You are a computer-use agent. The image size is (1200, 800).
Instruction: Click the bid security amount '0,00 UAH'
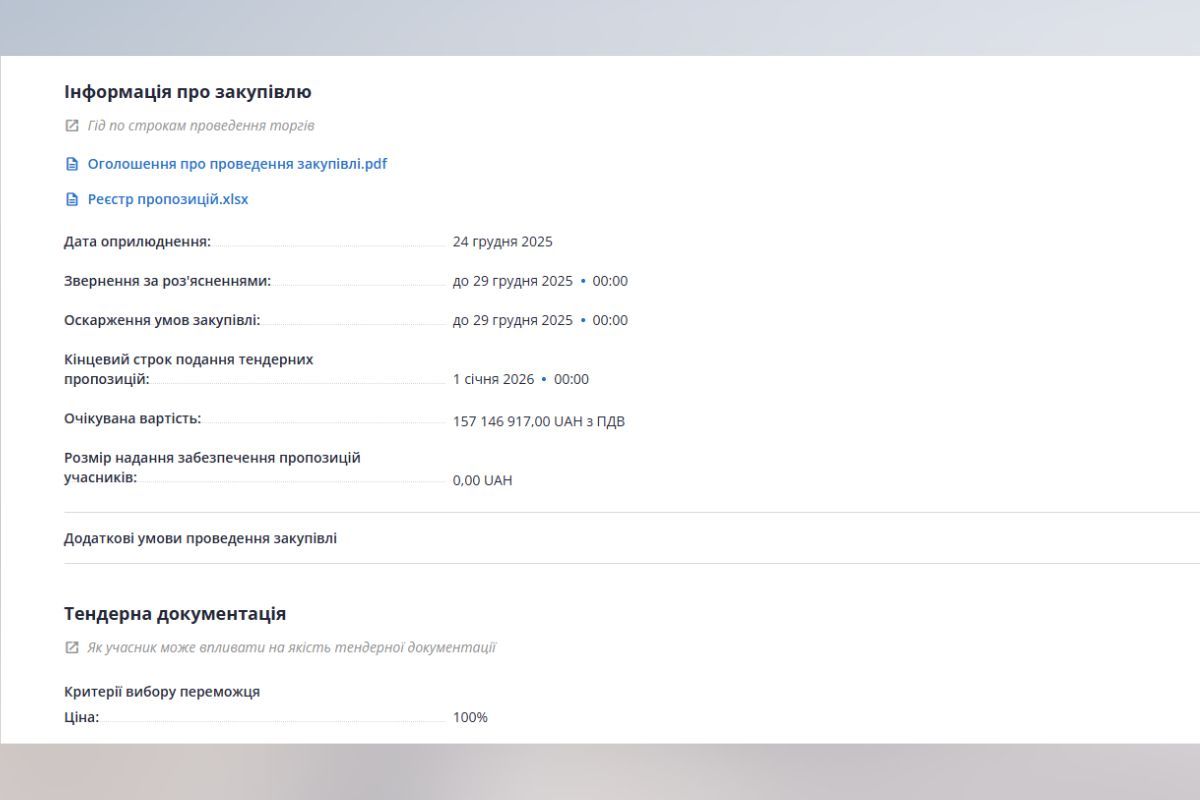tap(482, 480)
